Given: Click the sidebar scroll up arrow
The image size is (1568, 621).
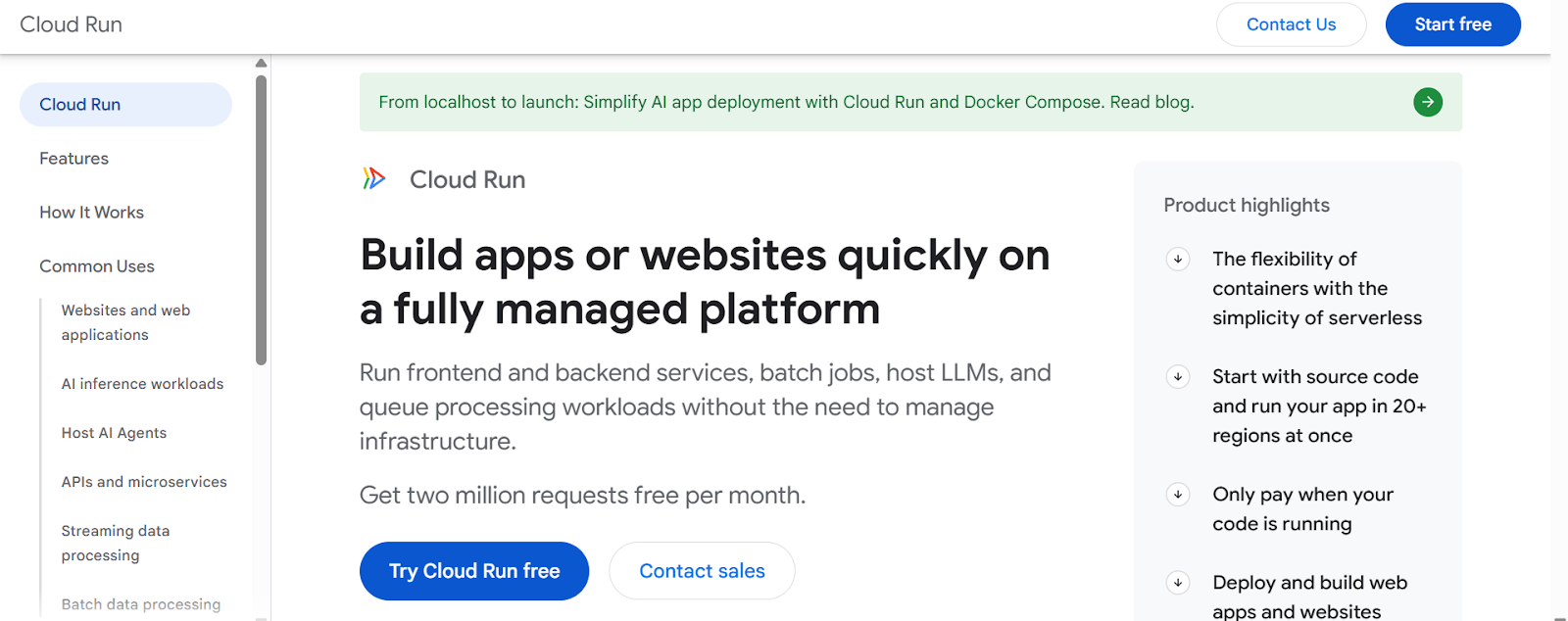Looking at the screenshot, I should 261,63.
